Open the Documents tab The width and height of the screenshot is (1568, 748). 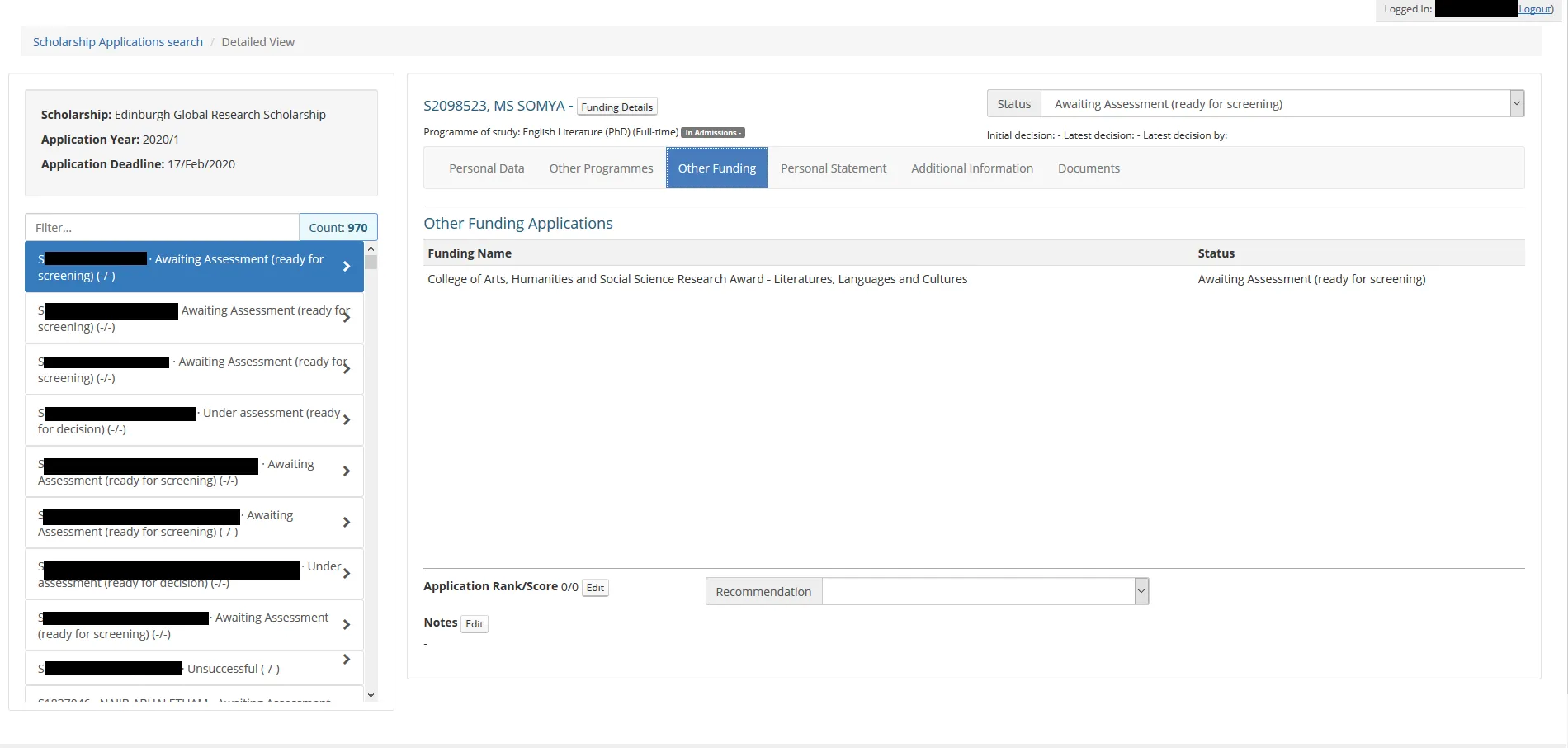coord(1088,168)
